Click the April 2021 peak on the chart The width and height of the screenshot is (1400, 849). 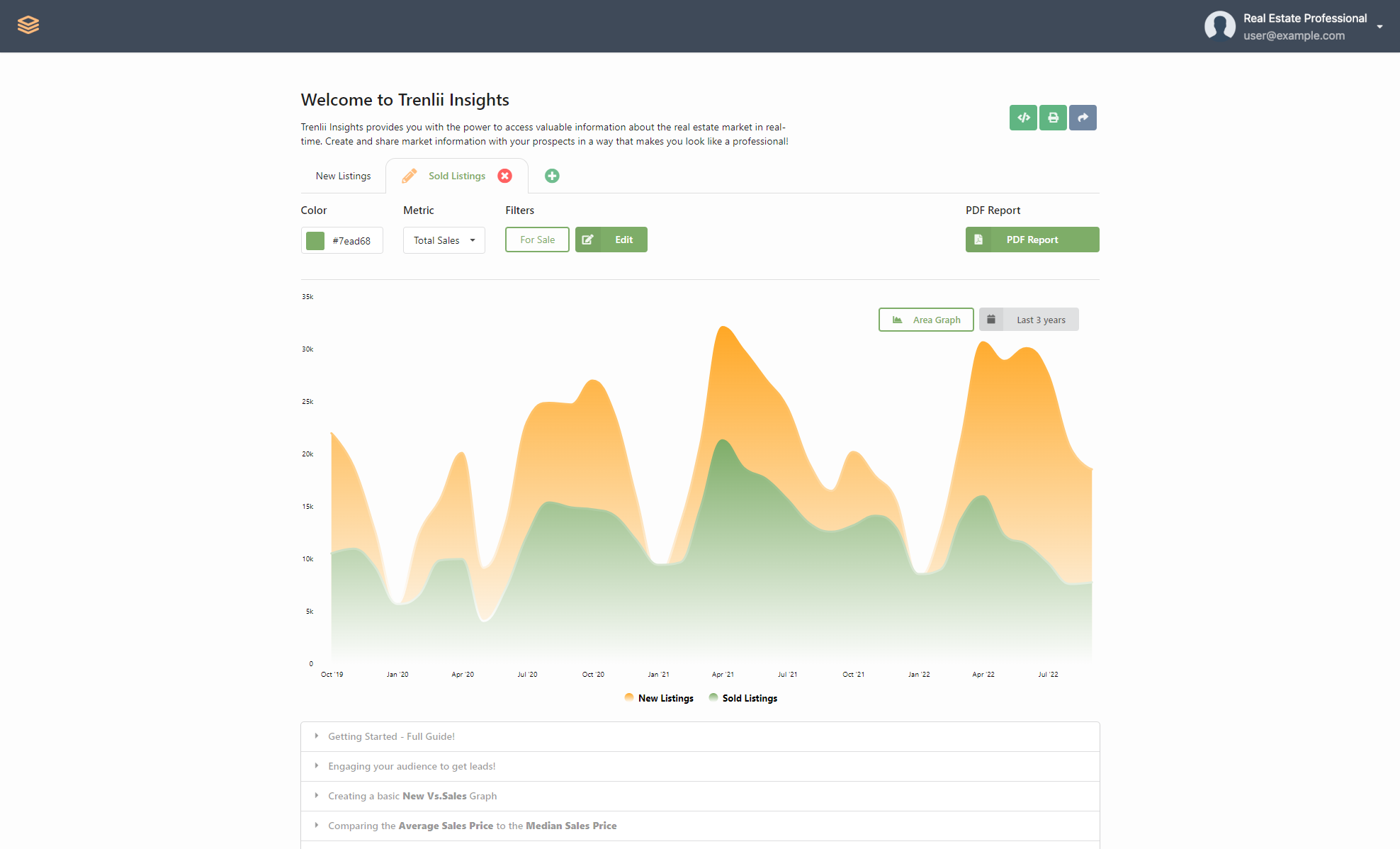tap(723, 327)
